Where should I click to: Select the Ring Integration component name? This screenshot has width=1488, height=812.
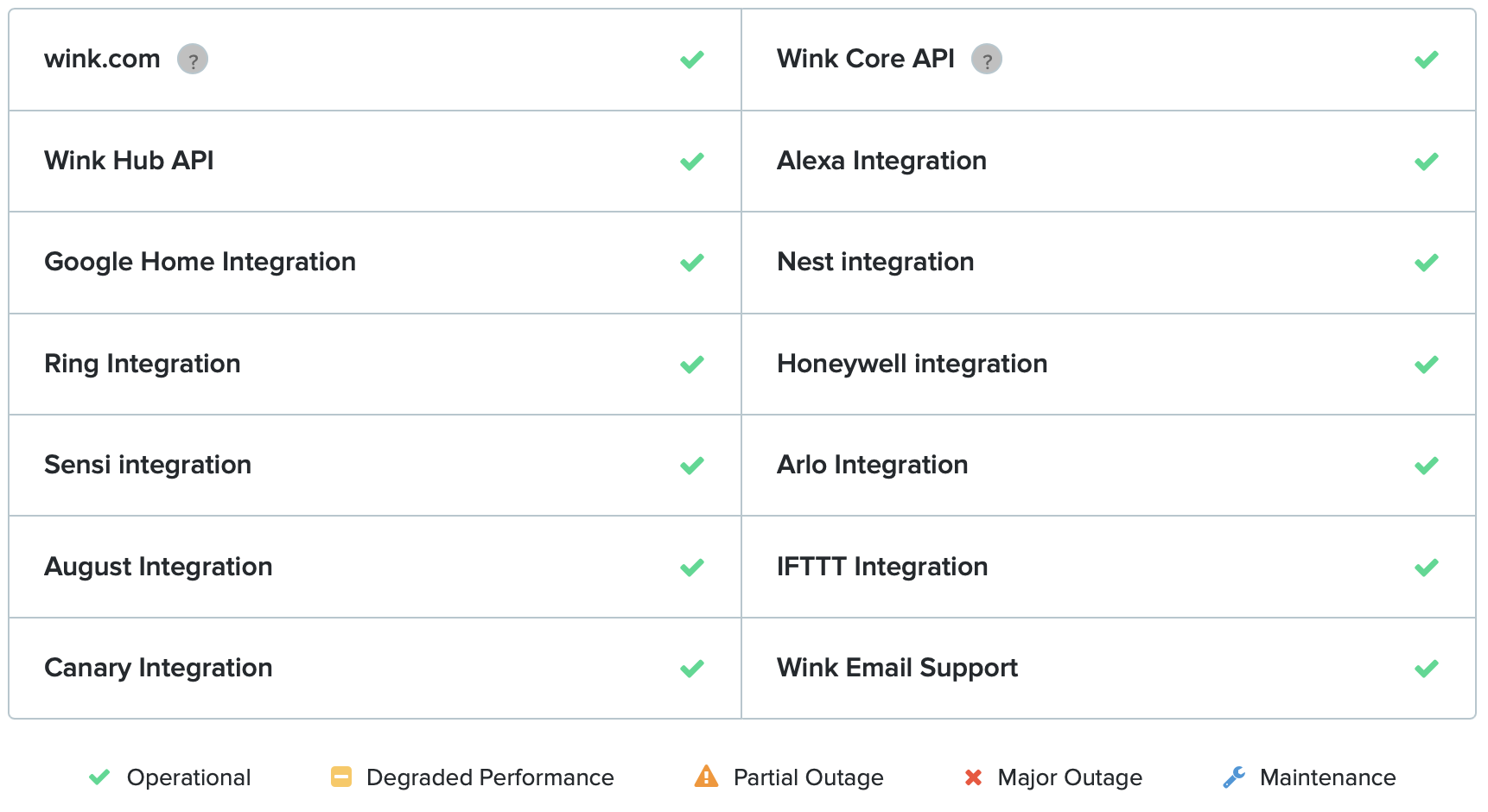[x=143, y=364]
